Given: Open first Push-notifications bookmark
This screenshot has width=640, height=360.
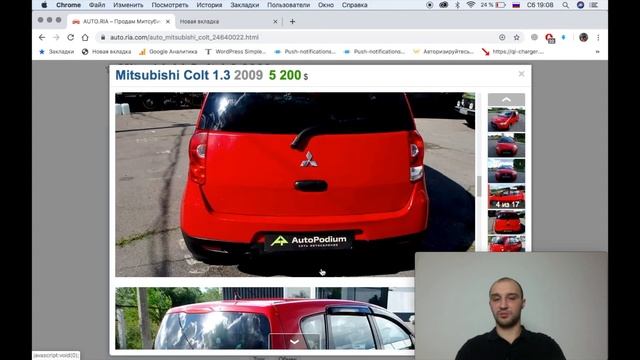Looking at the screenshot, I should click(x=305, y=51).
